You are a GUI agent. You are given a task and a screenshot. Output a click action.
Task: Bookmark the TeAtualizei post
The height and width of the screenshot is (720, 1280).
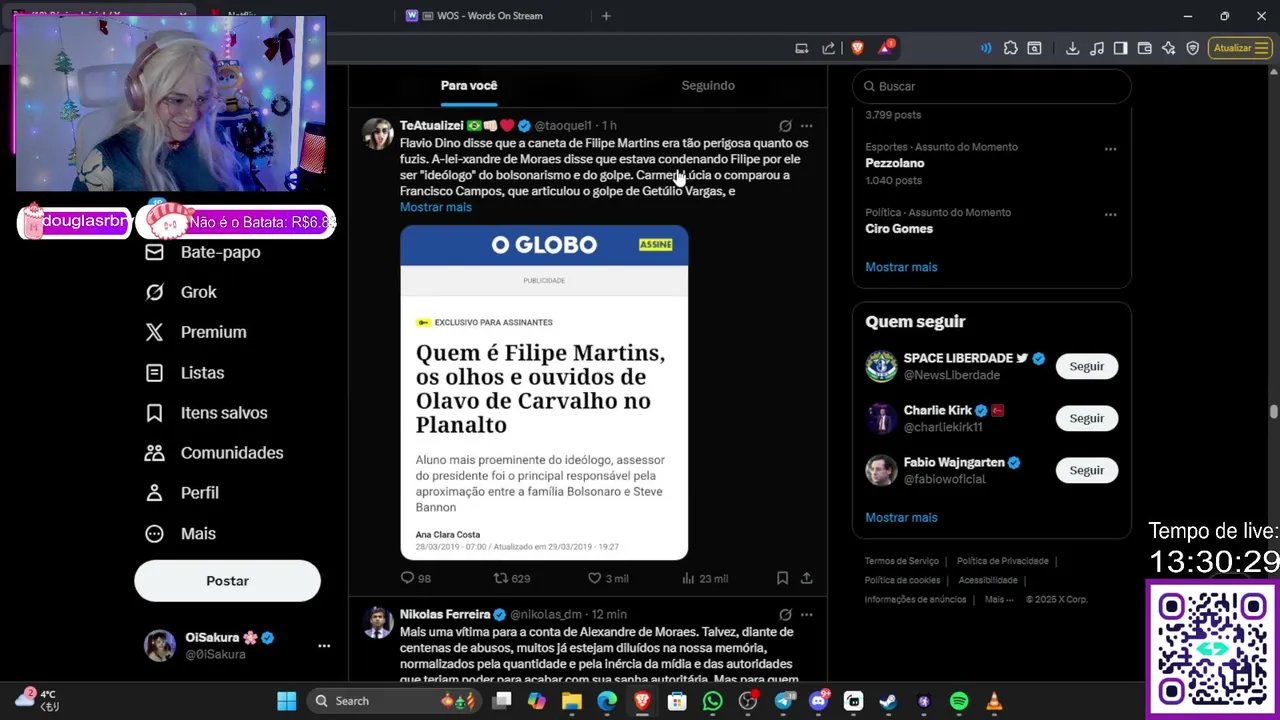coord(782,578)
